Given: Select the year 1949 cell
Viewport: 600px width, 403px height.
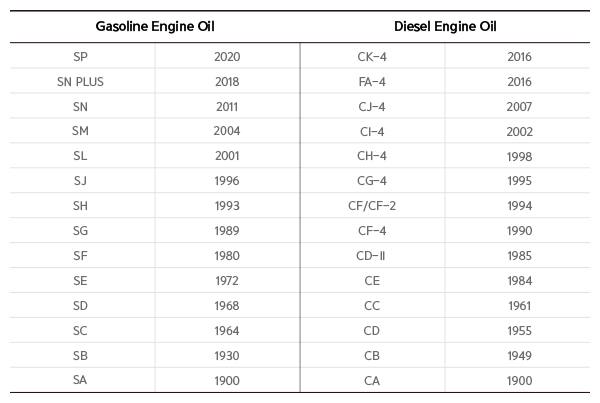Looking at the screenshot, I should (519, 355).
